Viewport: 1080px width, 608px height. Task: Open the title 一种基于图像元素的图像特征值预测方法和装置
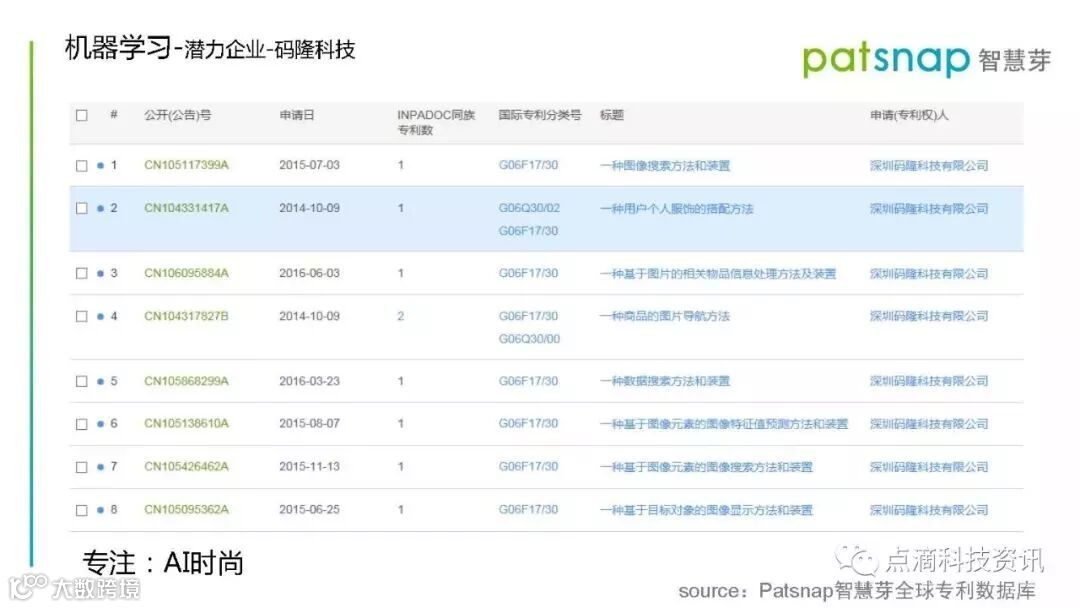724,424
